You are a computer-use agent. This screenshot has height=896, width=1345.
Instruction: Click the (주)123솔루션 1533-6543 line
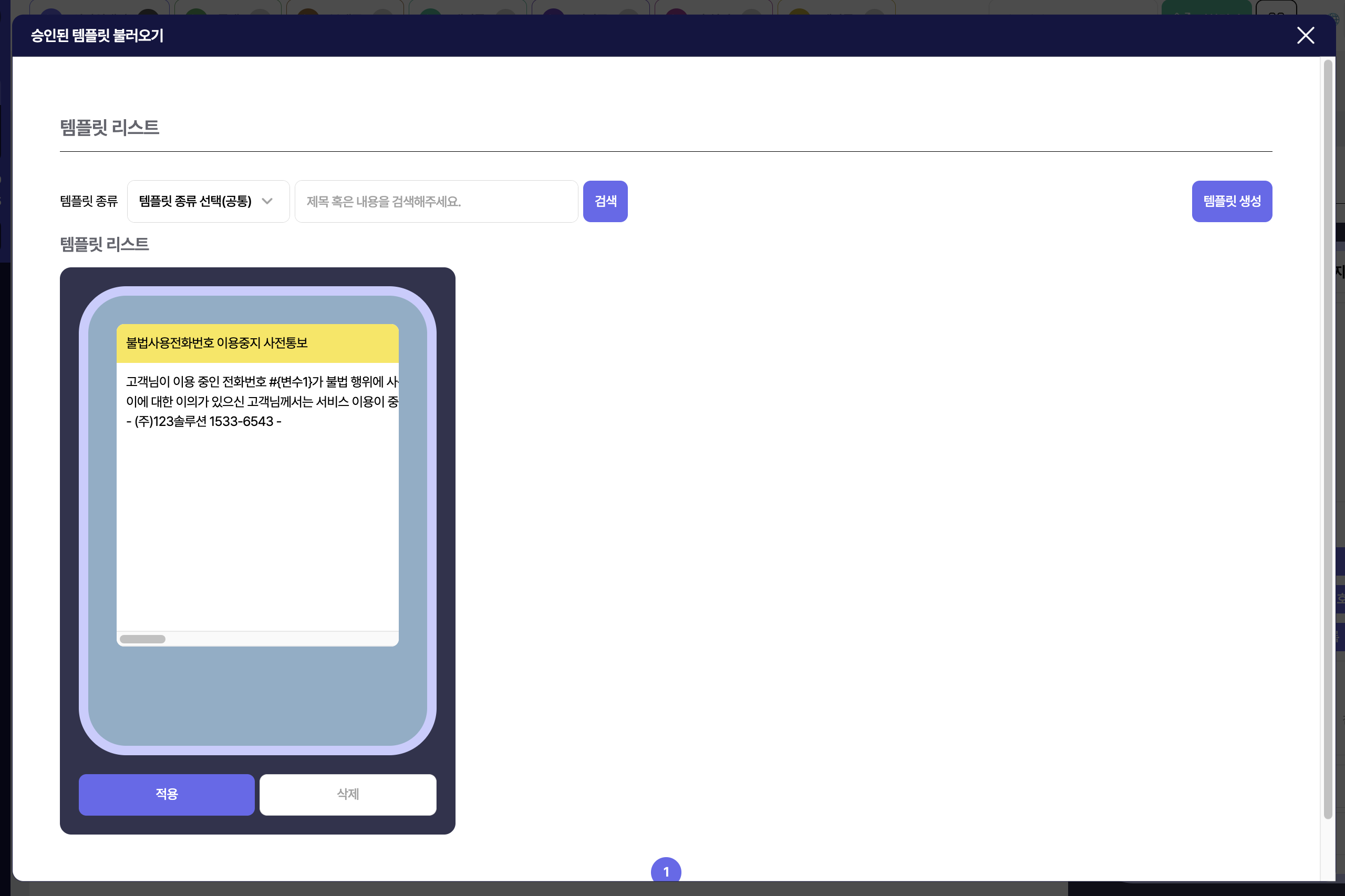pyautogui.click(x=203, y=422)
